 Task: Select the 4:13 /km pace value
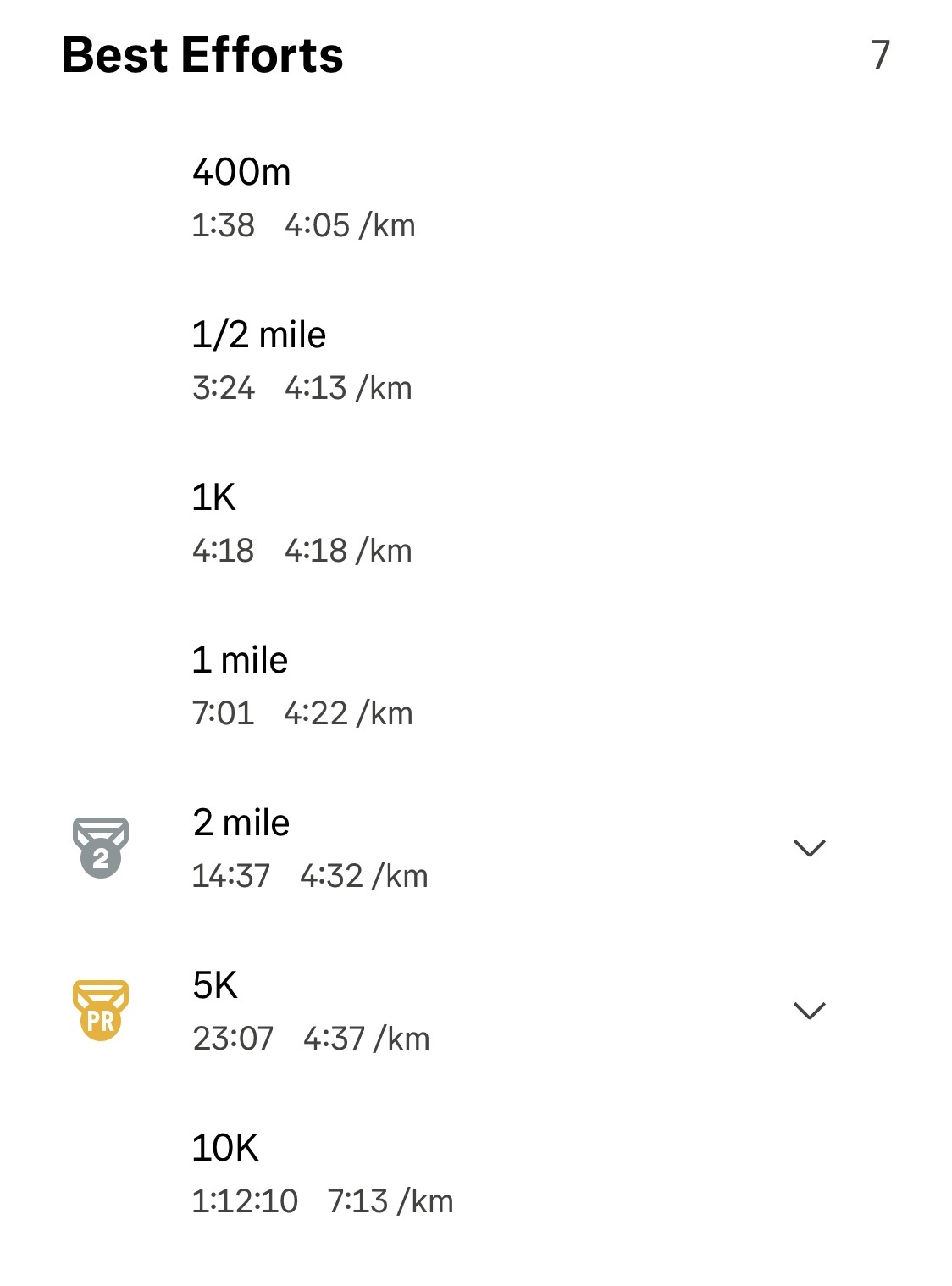pyautogui.click(x=348, y=388)
